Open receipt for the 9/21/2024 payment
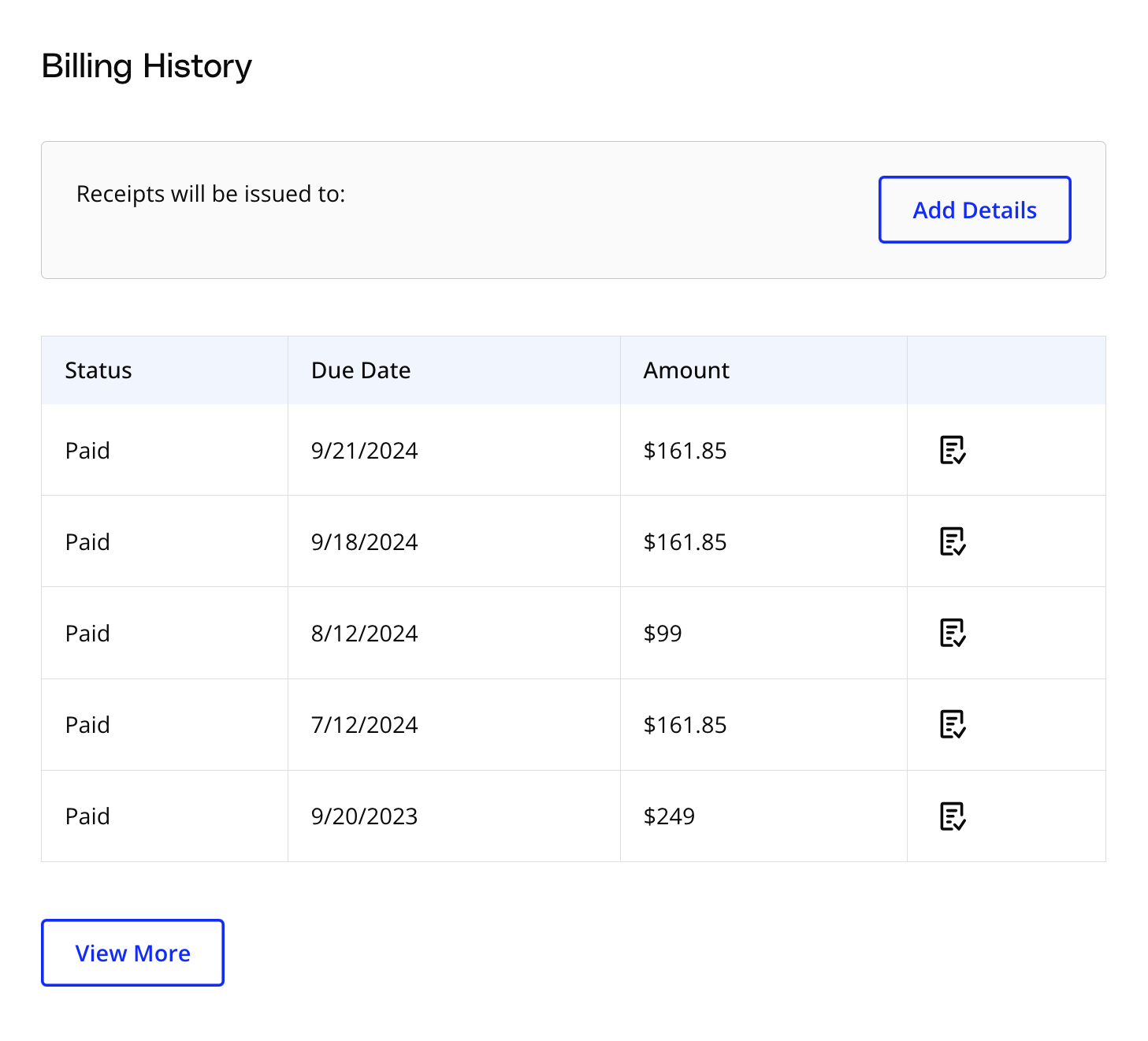1148x1041 pixels. coord(953,450)
